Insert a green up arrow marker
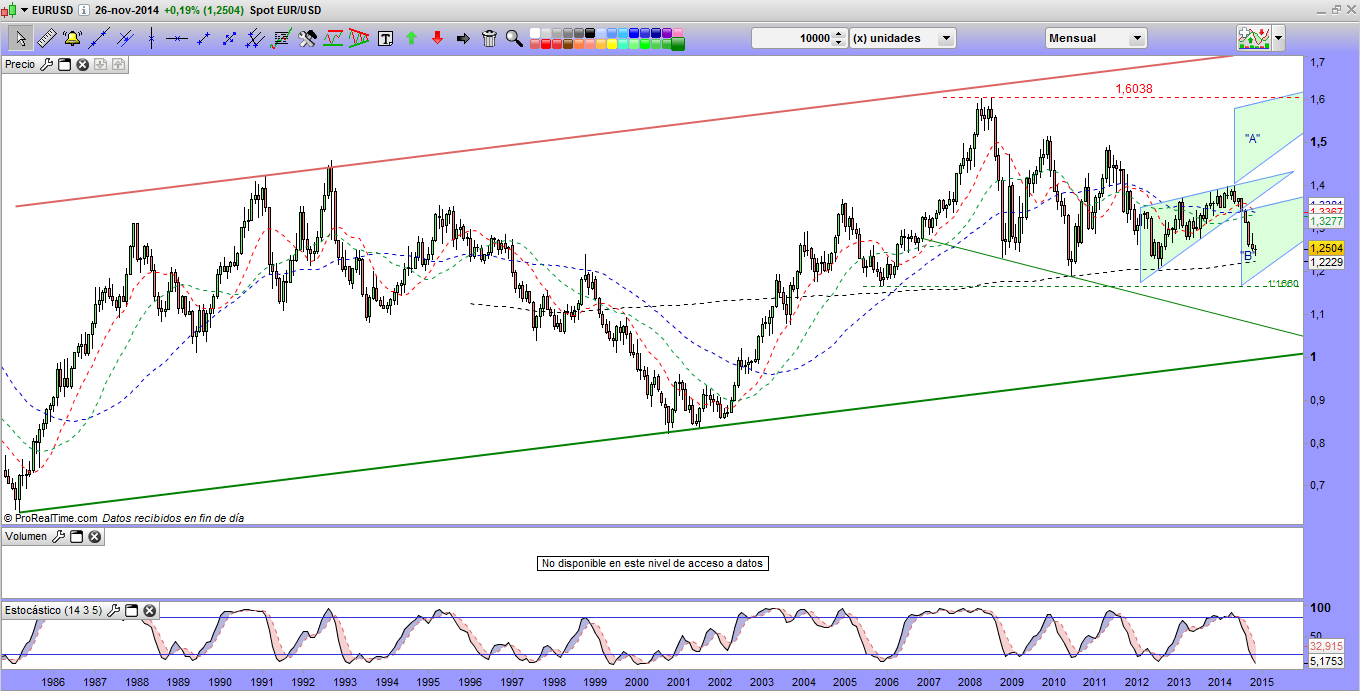Screen dimensions: 1360x691 pos(411,39)
